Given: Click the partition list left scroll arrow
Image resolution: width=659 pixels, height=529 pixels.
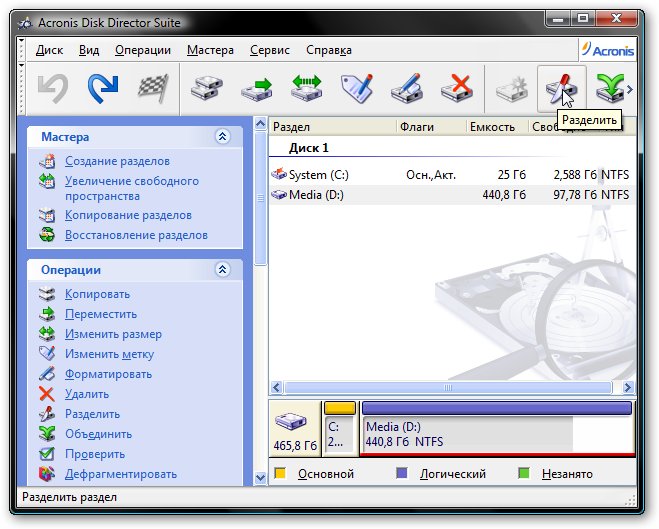Looking at the screenshot, I should click(x=276, y=387).
